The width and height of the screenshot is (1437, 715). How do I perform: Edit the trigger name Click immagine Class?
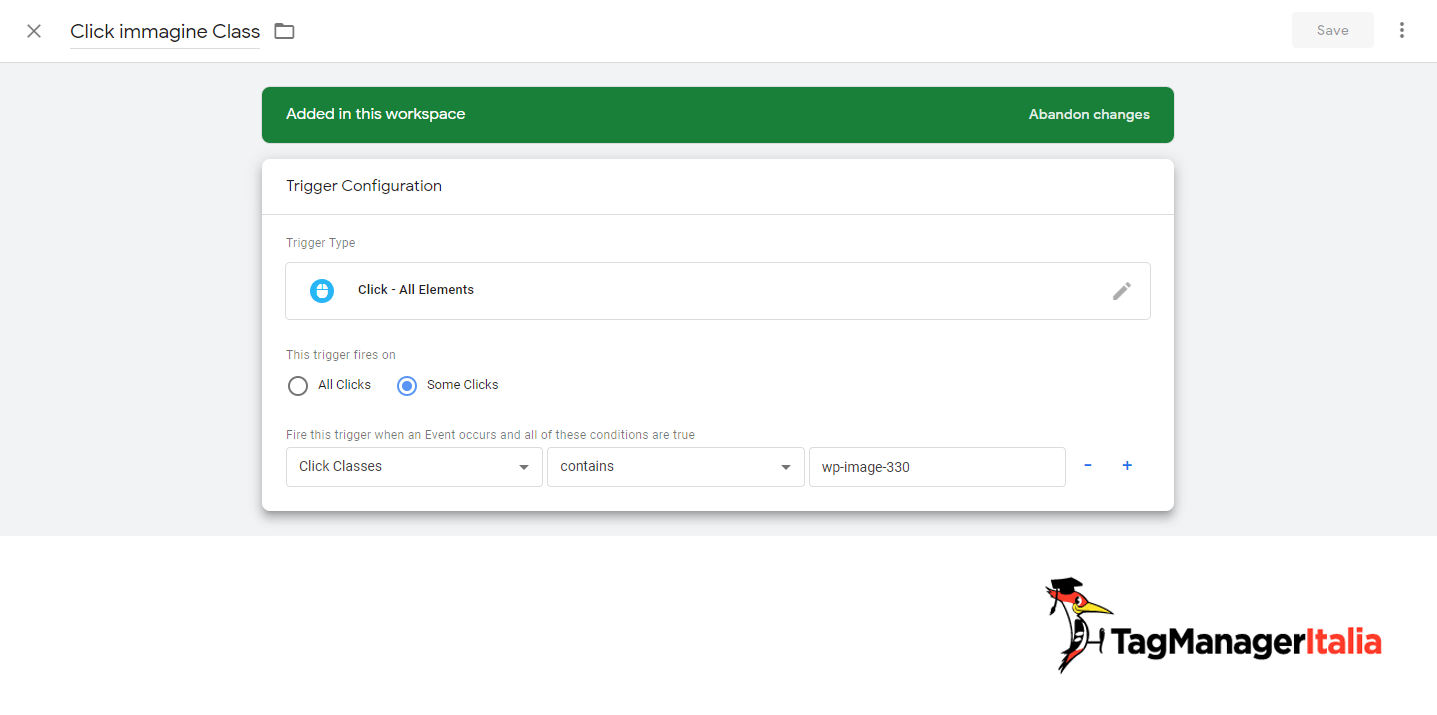165,32
